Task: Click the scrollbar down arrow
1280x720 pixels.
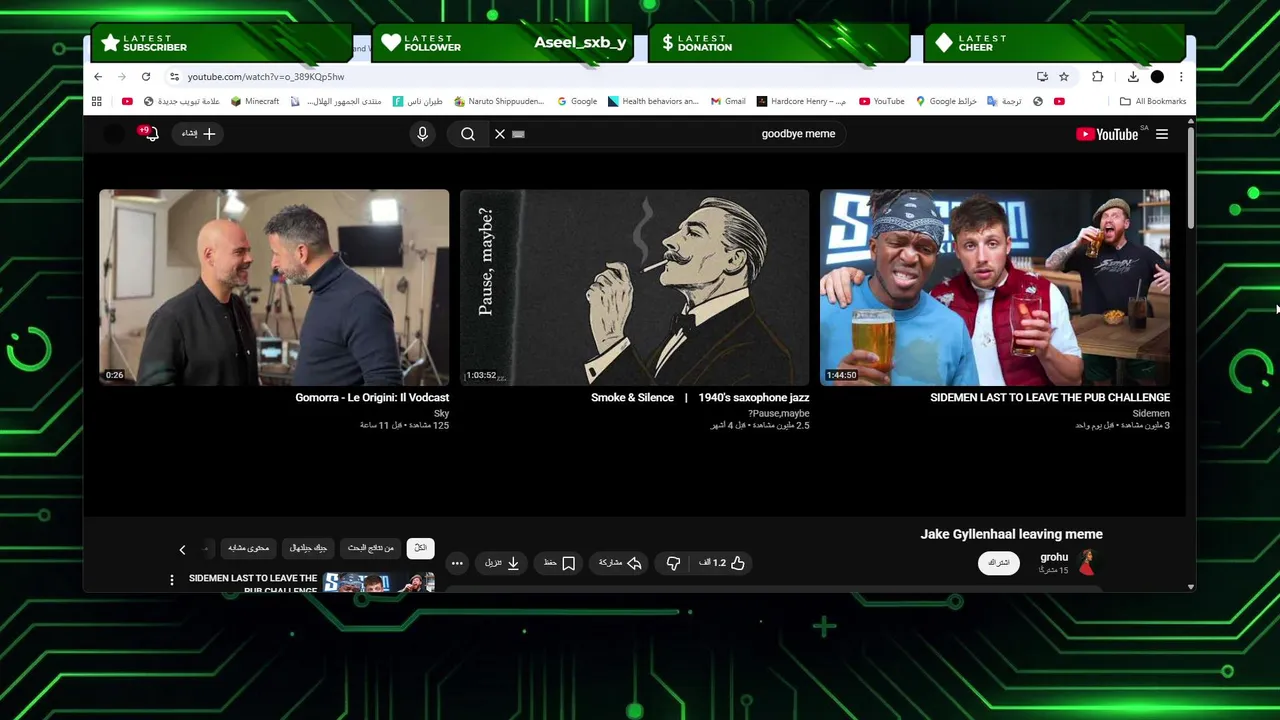Action: coord(1190,587)
